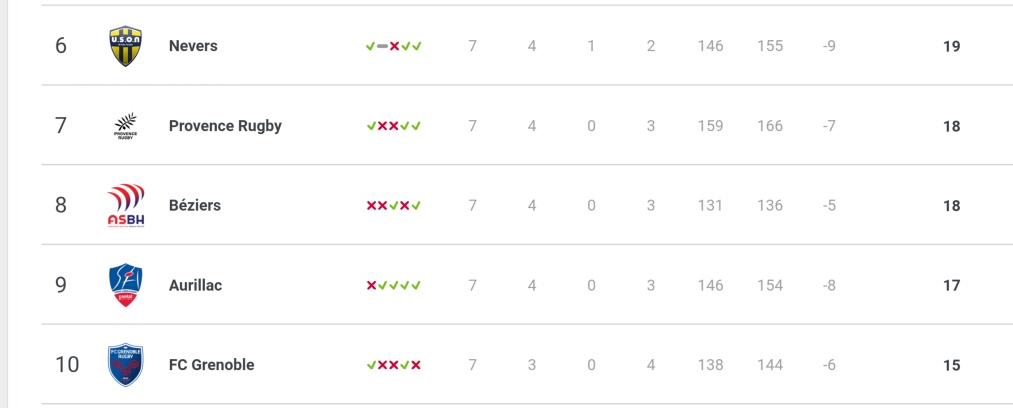
Task: Click Provence Rugby points total 18
Action: tap(952, 126)
